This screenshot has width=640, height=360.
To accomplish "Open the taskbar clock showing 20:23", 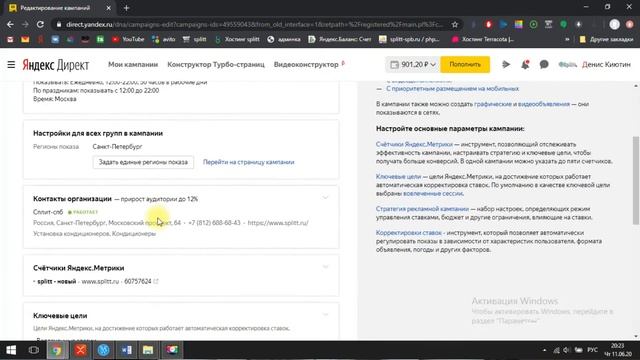I will (618, 350).
